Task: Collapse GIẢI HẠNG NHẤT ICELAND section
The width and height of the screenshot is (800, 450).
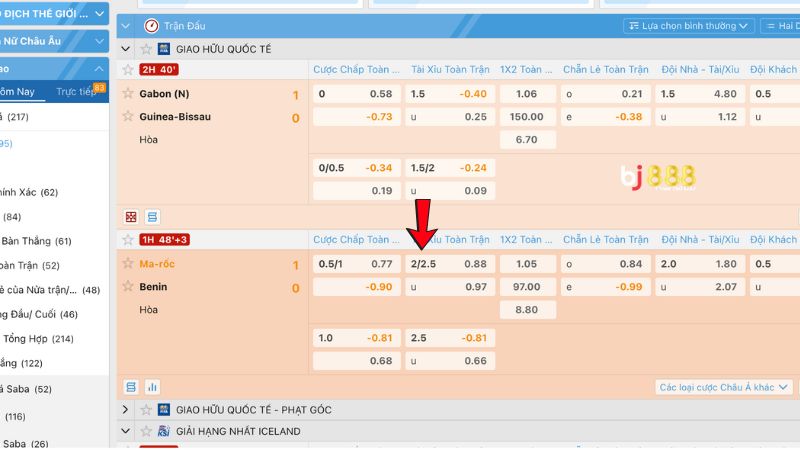Action: [x=126, y=431]
